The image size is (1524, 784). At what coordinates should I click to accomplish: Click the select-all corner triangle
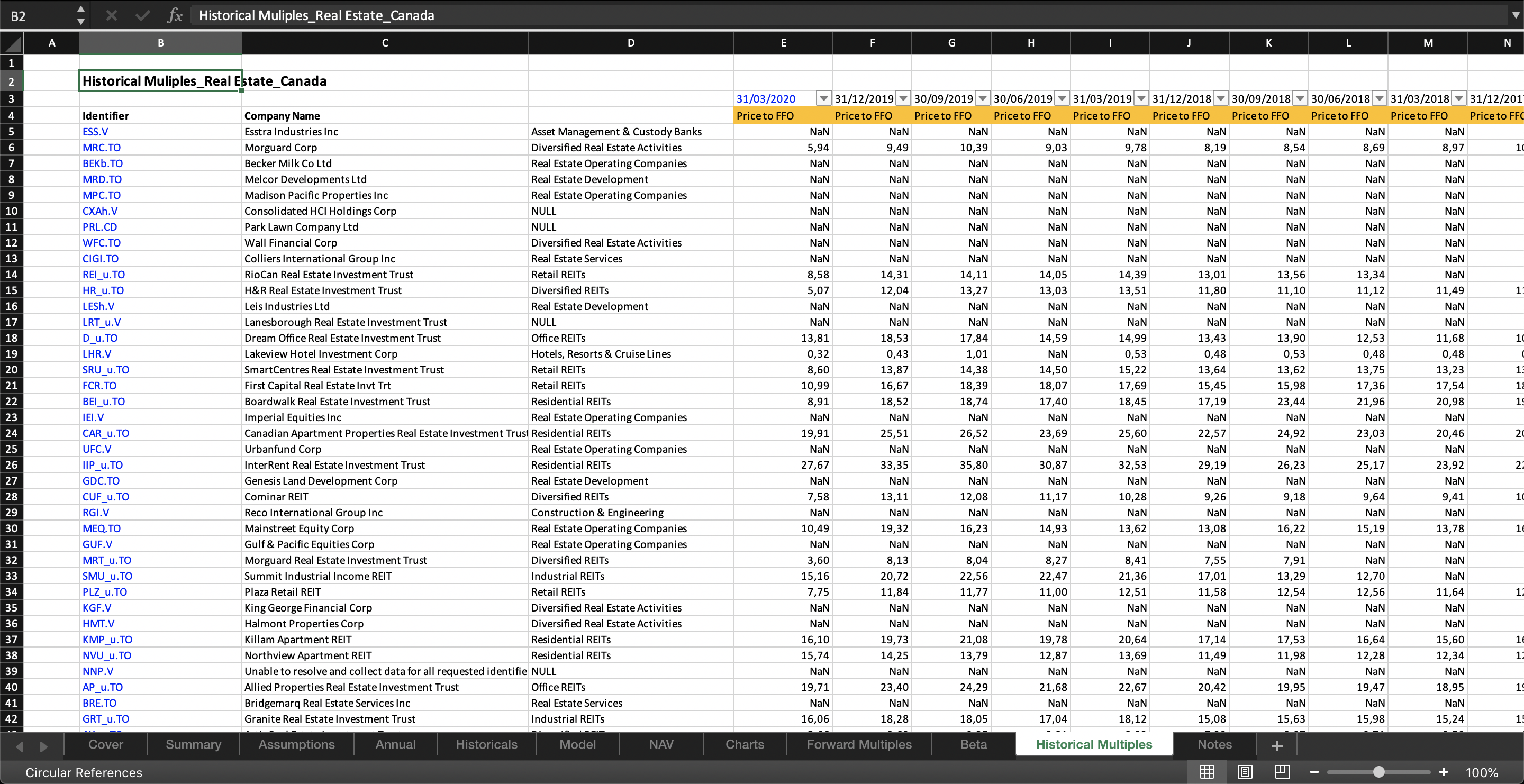12,43
